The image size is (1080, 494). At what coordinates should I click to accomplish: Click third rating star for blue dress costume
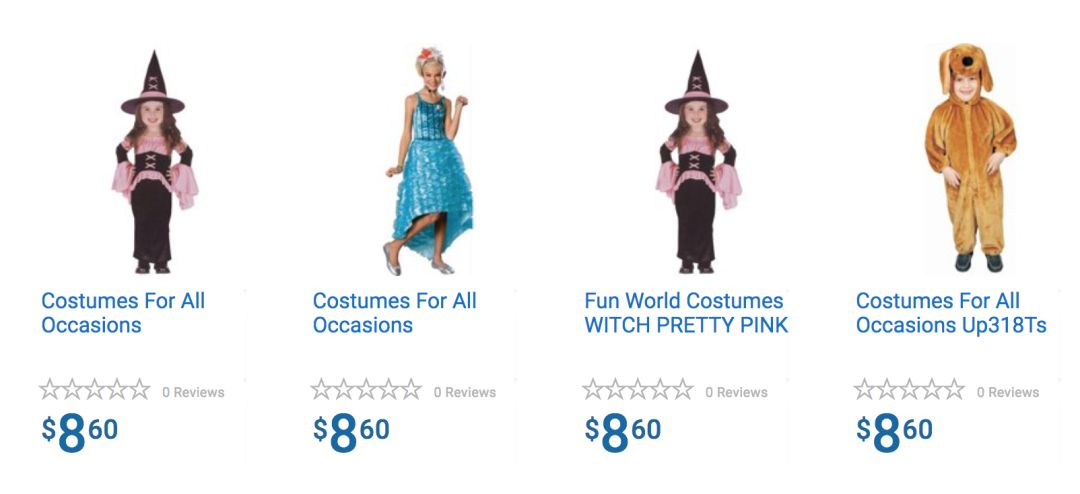click(x=366, y=390)
